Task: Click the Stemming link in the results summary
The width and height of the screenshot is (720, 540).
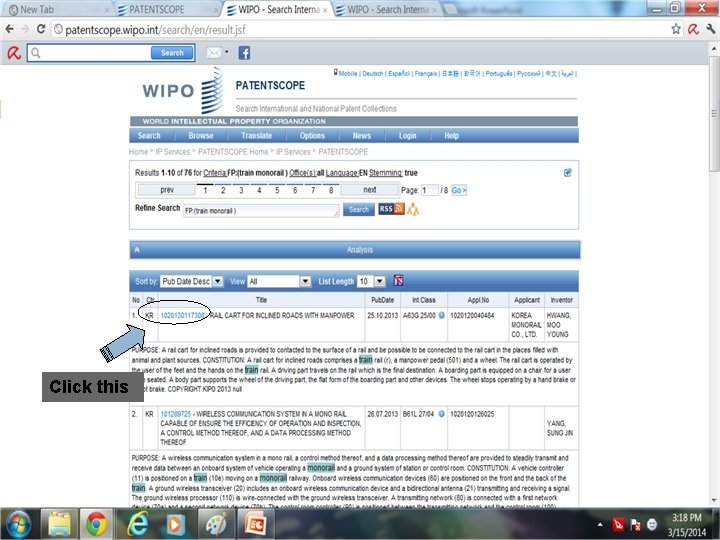Action: coord(386,173)
